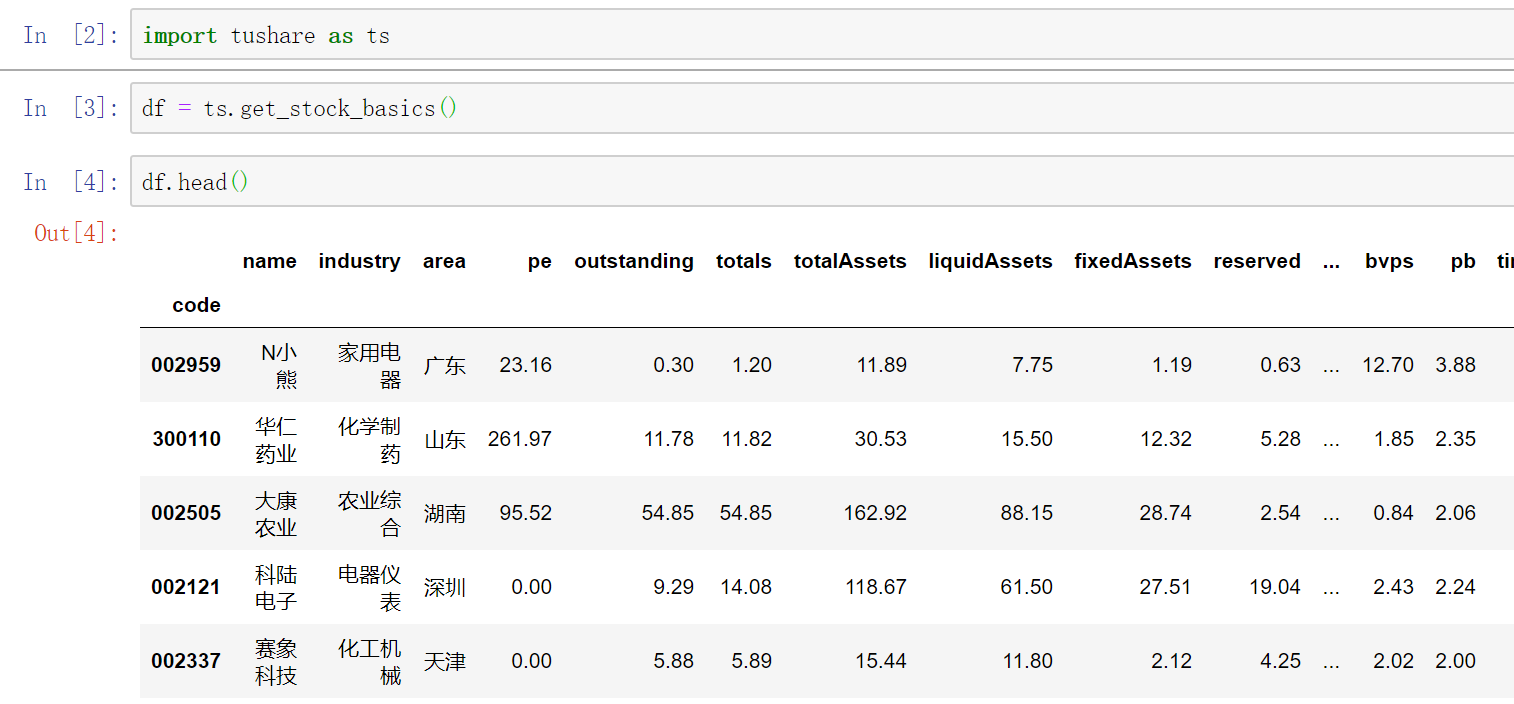Click the pb value 3.88

pos(1456,365)
